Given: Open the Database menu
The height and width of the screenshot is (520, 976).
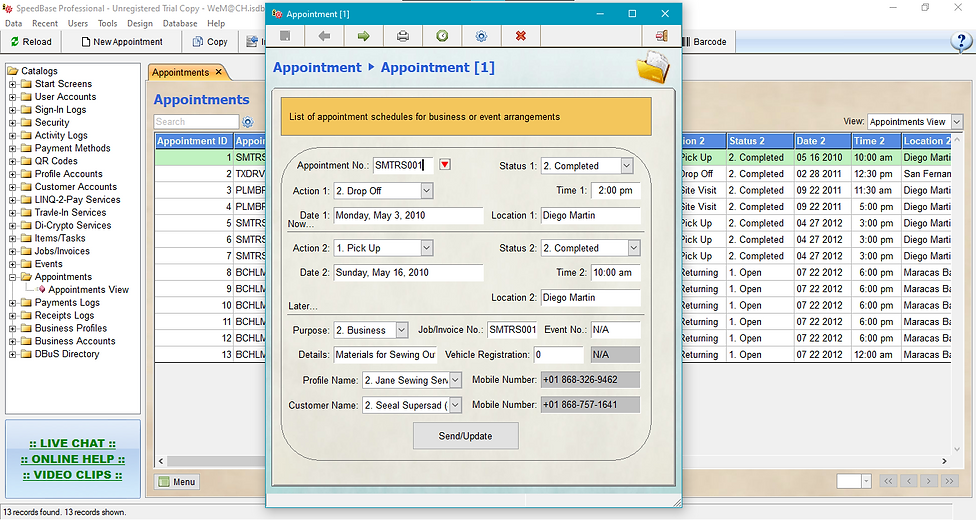Looking at the screenshot, I should point(180,23).
